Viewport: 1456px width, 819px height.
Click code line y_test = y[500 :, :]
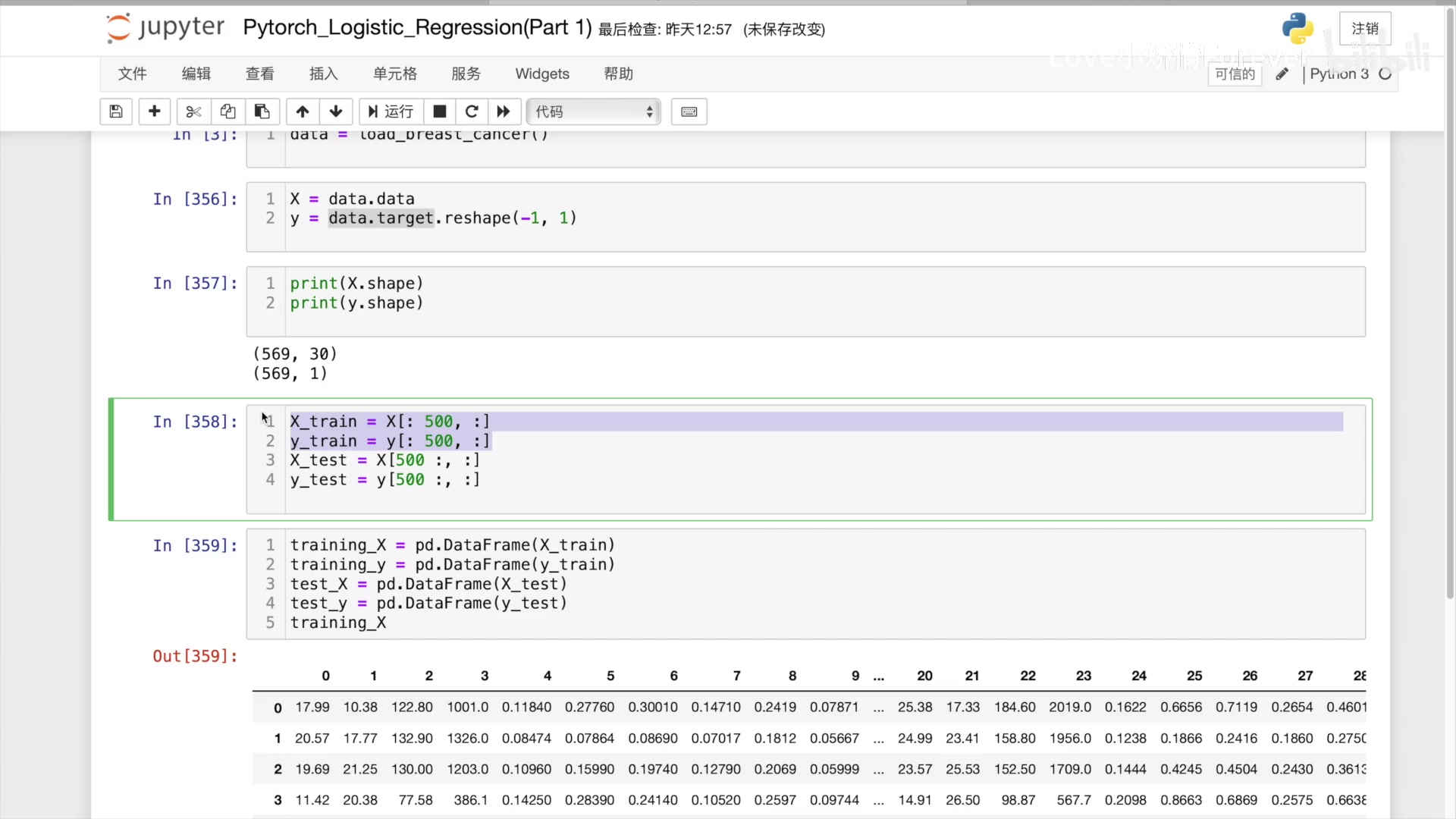385,480
